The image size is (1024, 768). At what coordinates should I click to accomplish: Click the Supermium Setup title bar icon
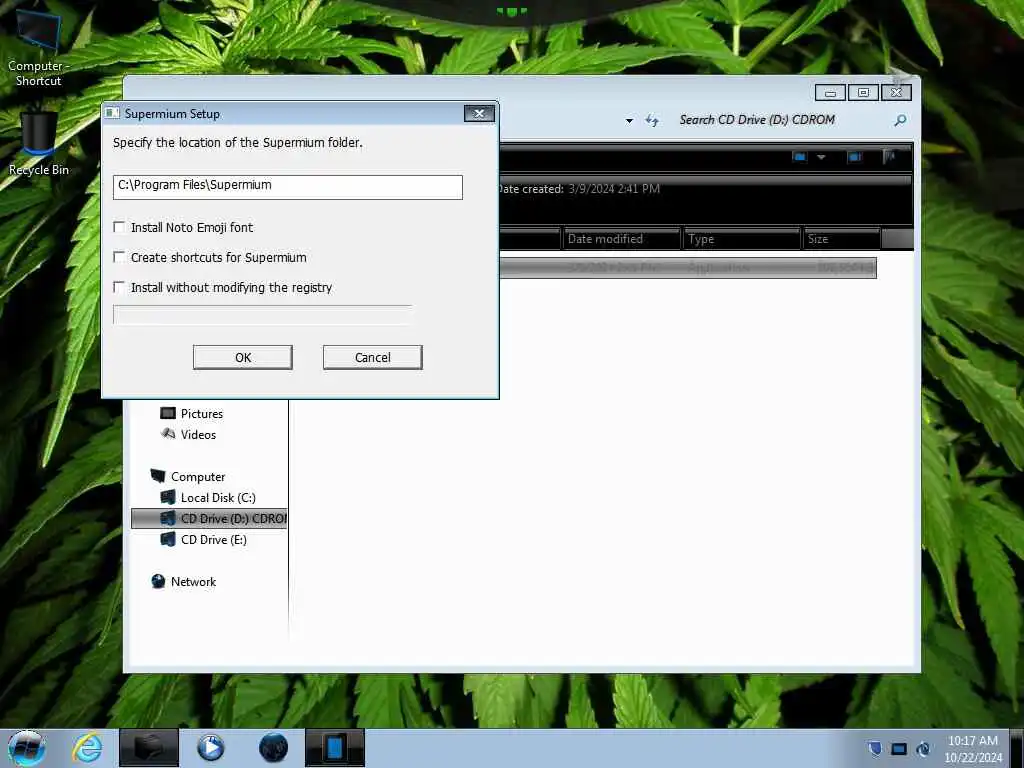point(112,114)
